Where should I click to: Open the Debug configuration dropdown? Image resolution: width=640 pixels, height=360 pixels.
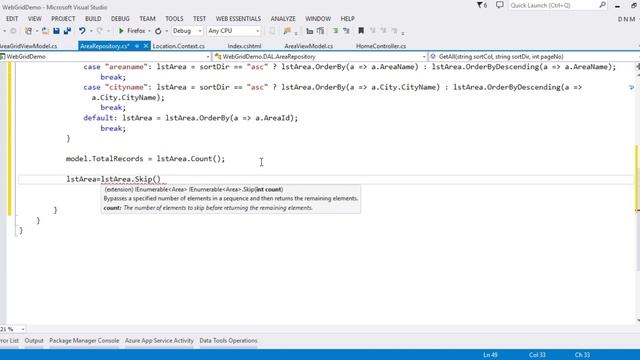click(187, 31)
